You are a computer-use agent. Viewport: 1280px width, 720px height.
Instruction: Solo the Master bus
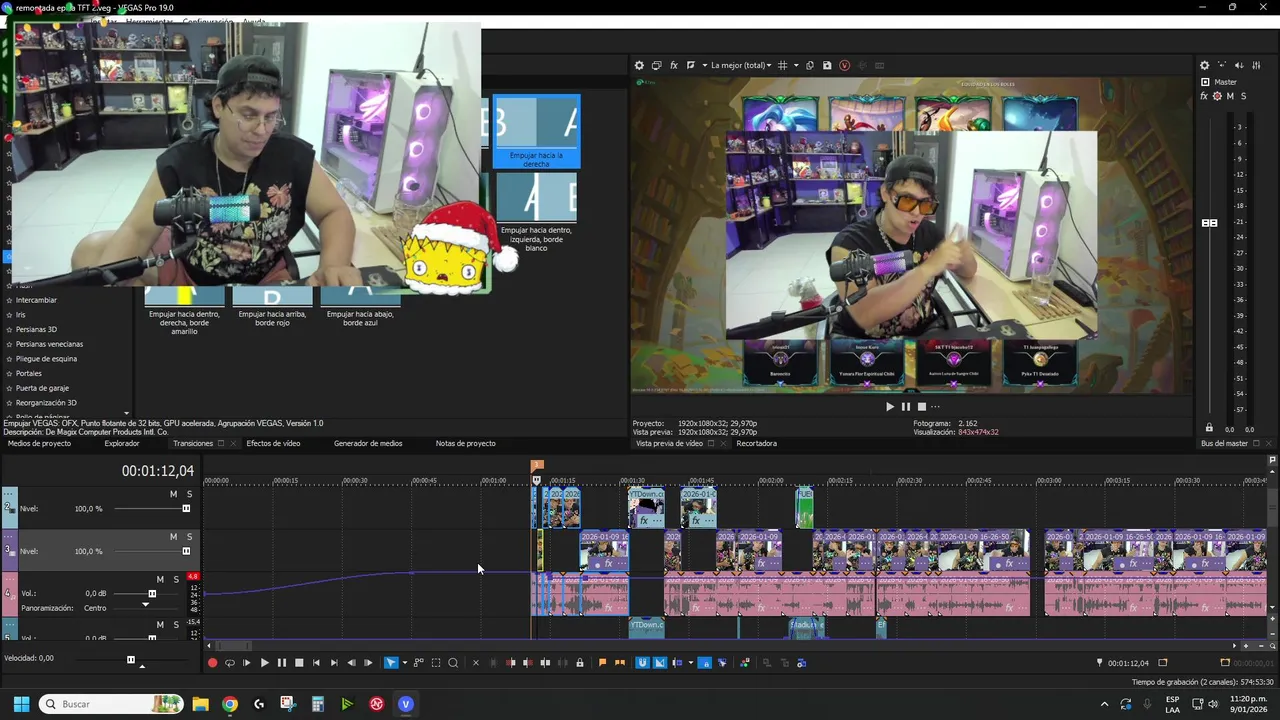[1243, 96]
